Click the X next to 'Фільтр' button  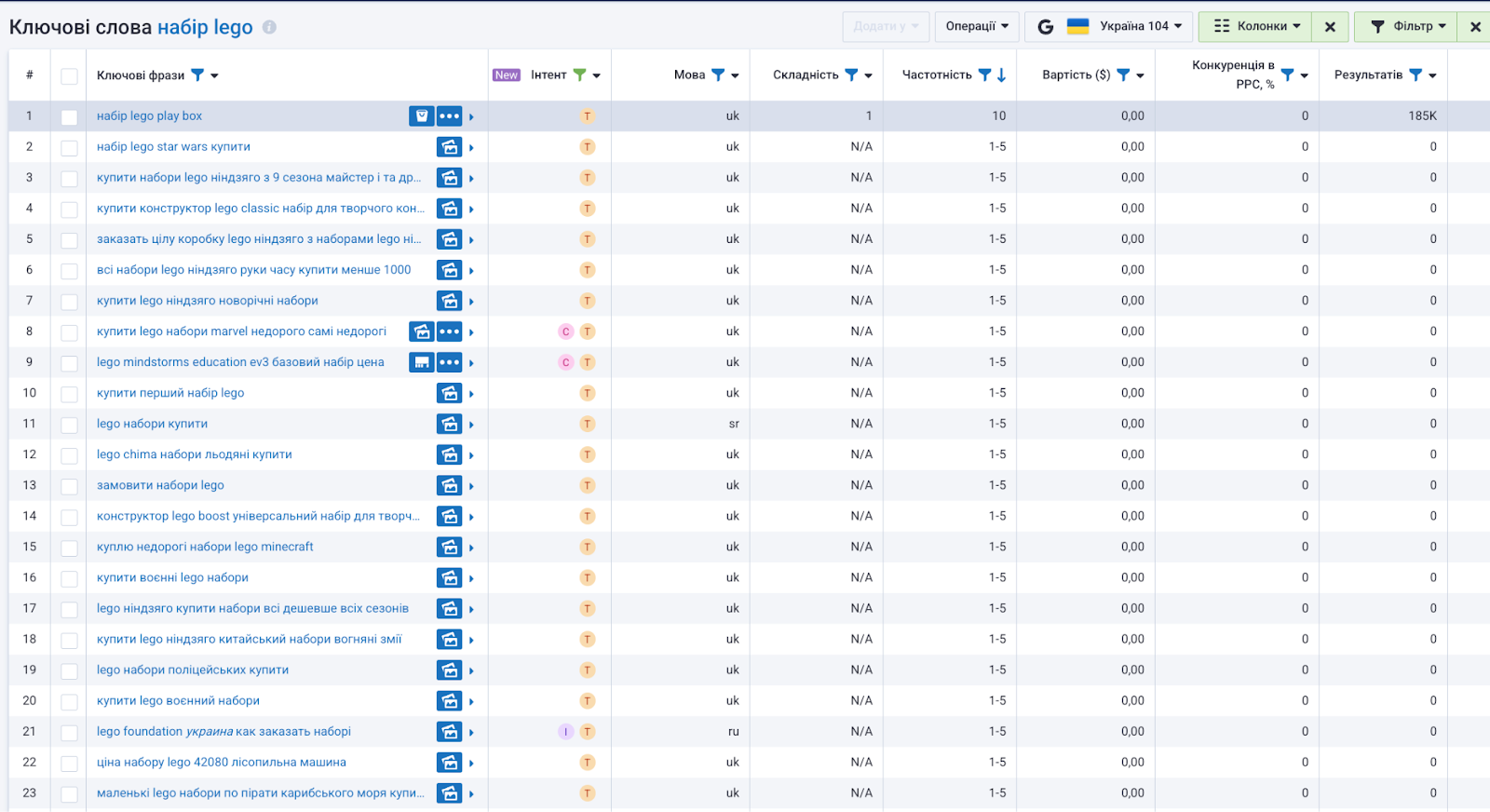pos(1475,27)
